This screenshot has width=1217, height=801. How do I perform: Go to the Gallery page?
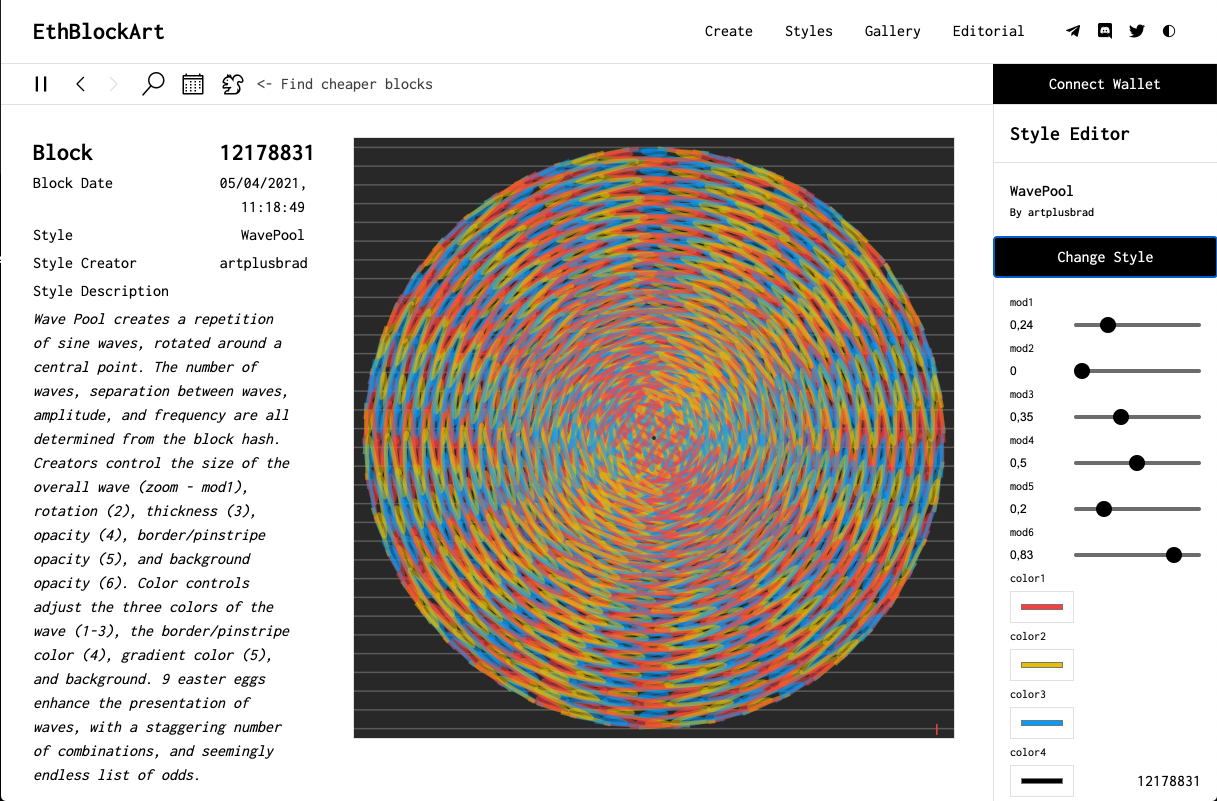pos(893,31)
